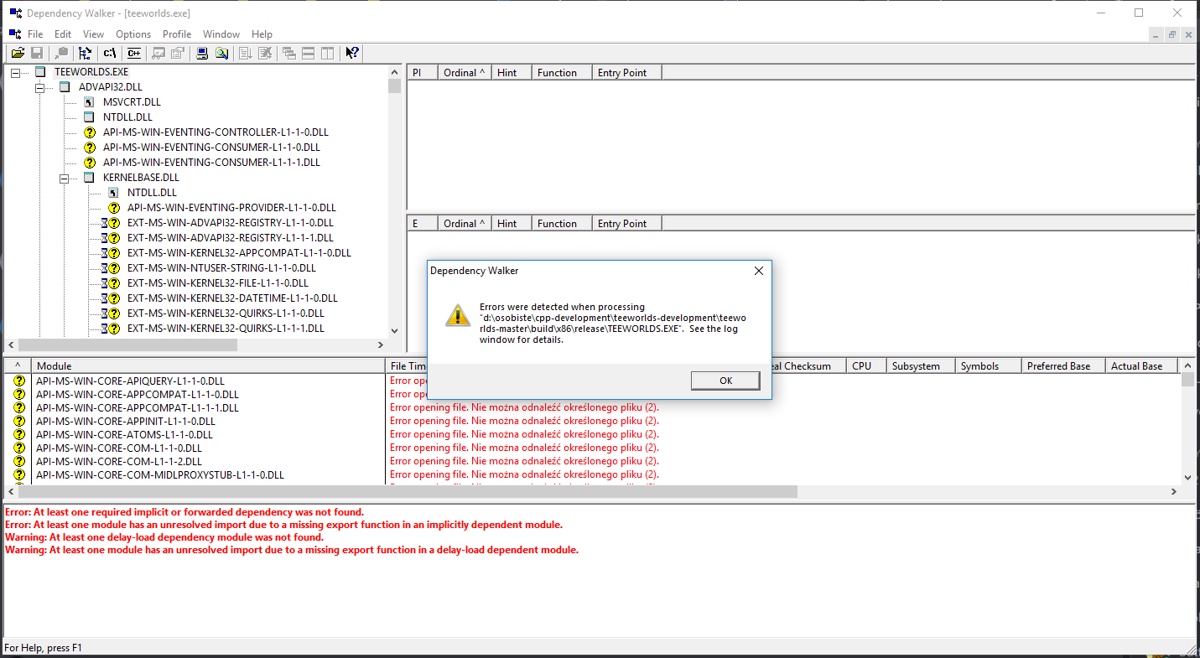Activate the Context Help arrow icon
This screenshot has height=658, width=1200.
pos(352,53)
